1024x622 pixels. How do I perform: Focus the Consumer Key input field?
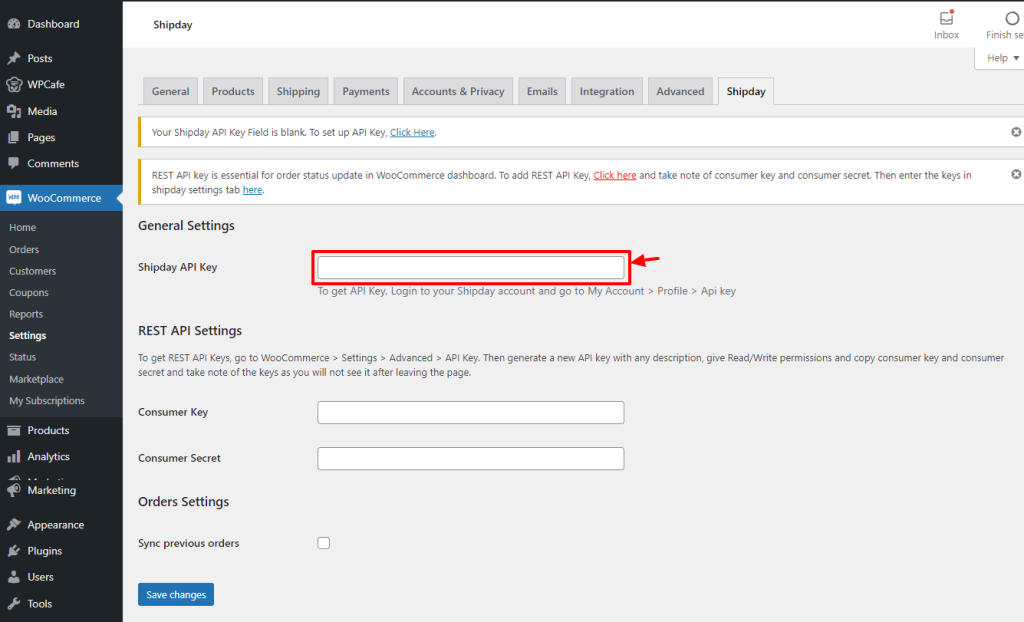pyautogui.click(x=471, y=412)
